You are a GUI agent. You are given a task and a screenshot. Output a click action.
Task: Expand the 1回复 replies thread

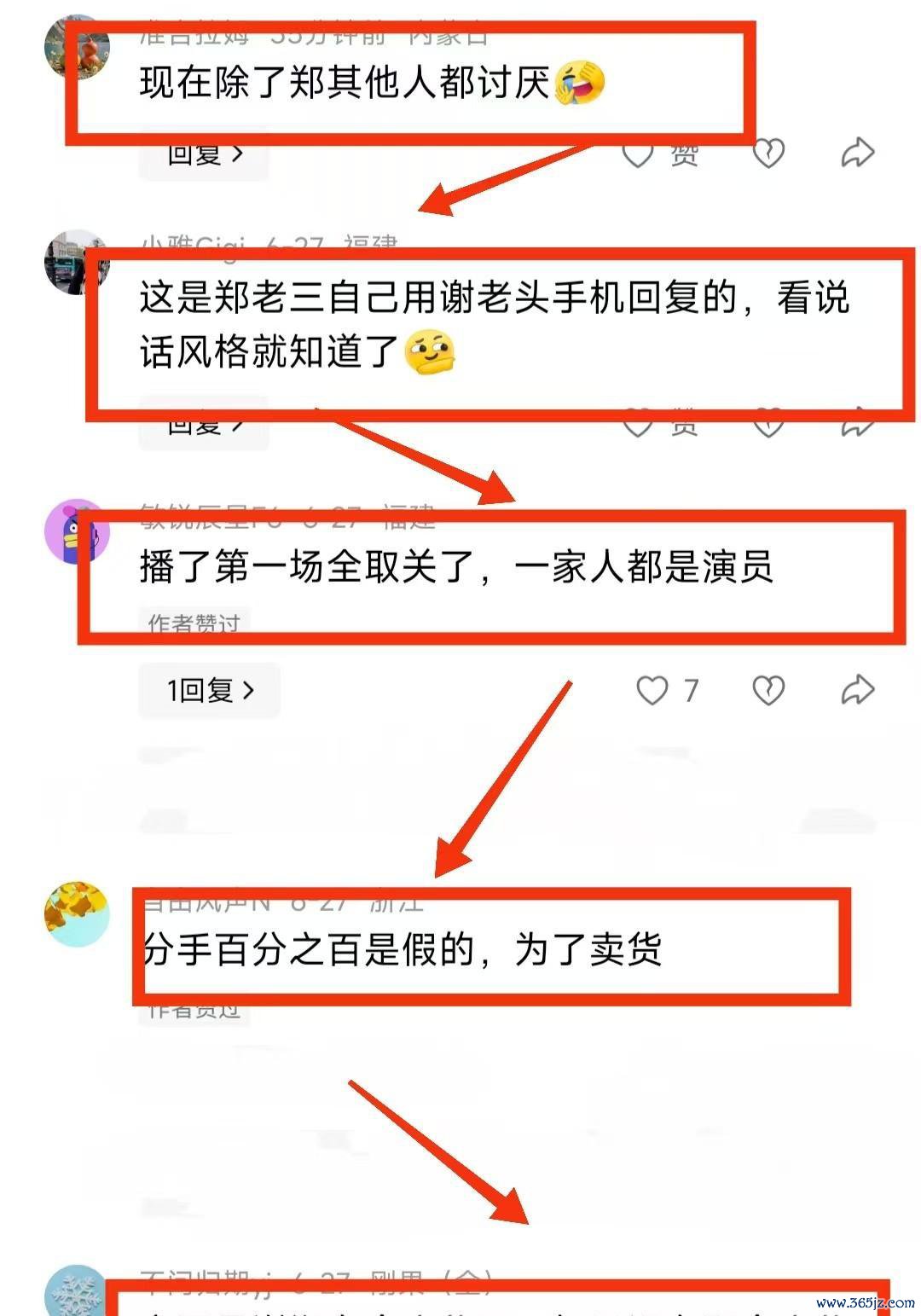pyautogui.click(x=210, y=690)
